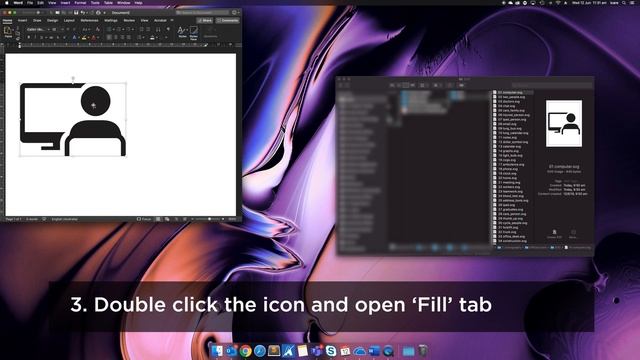Click the search field in Word title bar
This screenshot has width=640, height=360.
click(x=203, y=13)
